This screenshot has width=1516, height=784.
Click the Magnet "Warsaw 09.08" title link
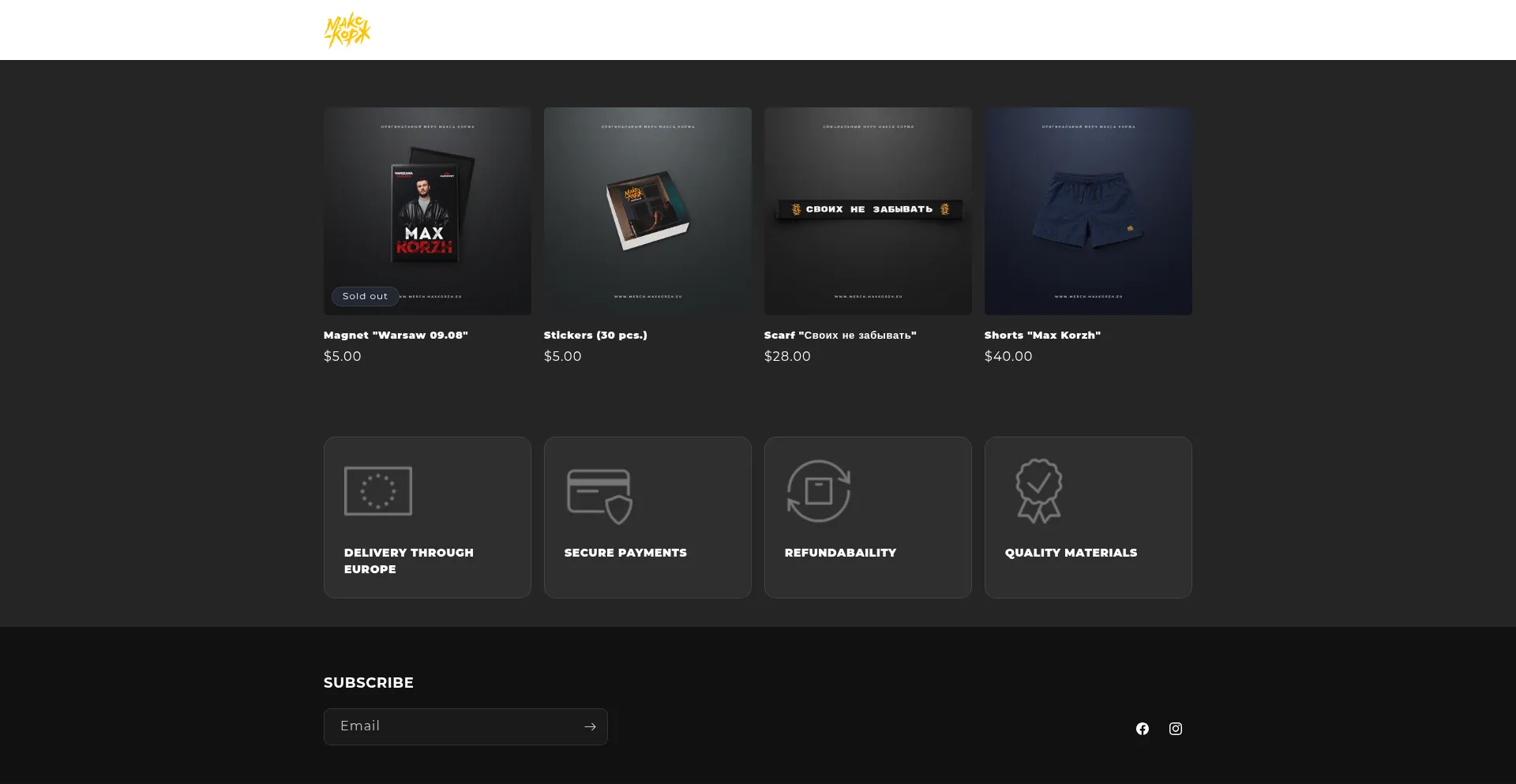396,336
